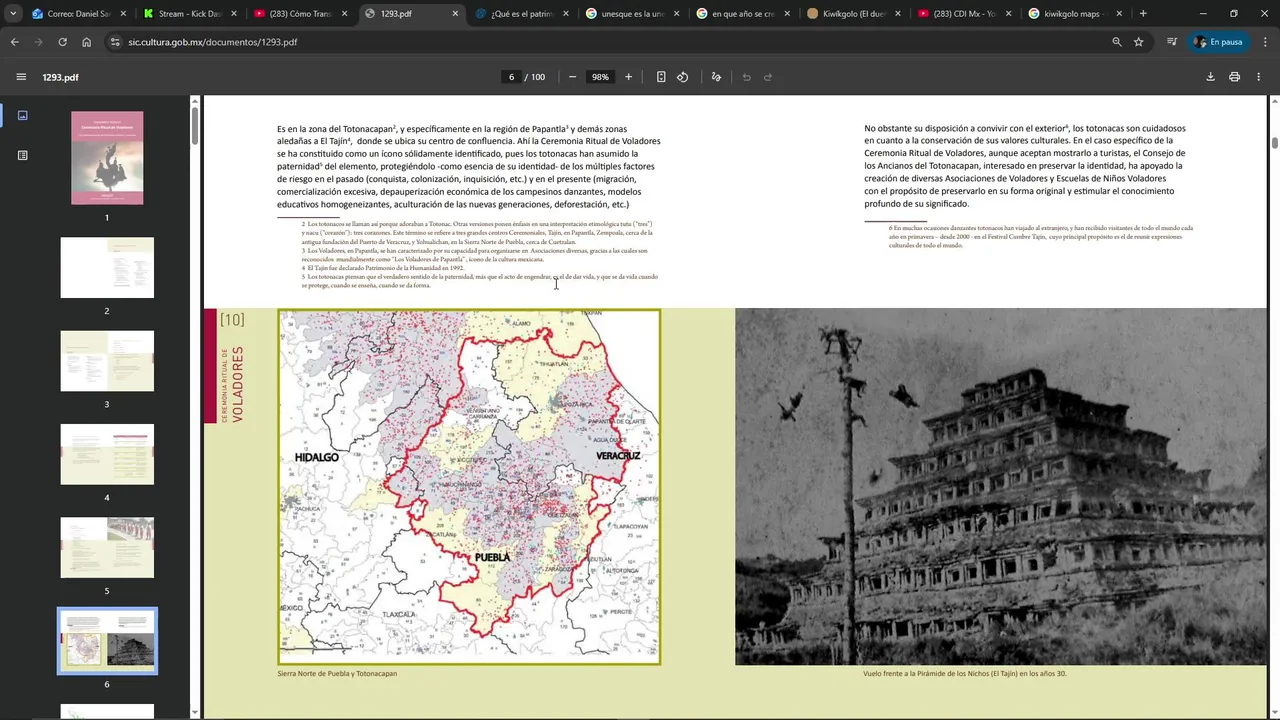
Task: Show the thumbnails view in sidebar
Action: (x=22, y=115)
